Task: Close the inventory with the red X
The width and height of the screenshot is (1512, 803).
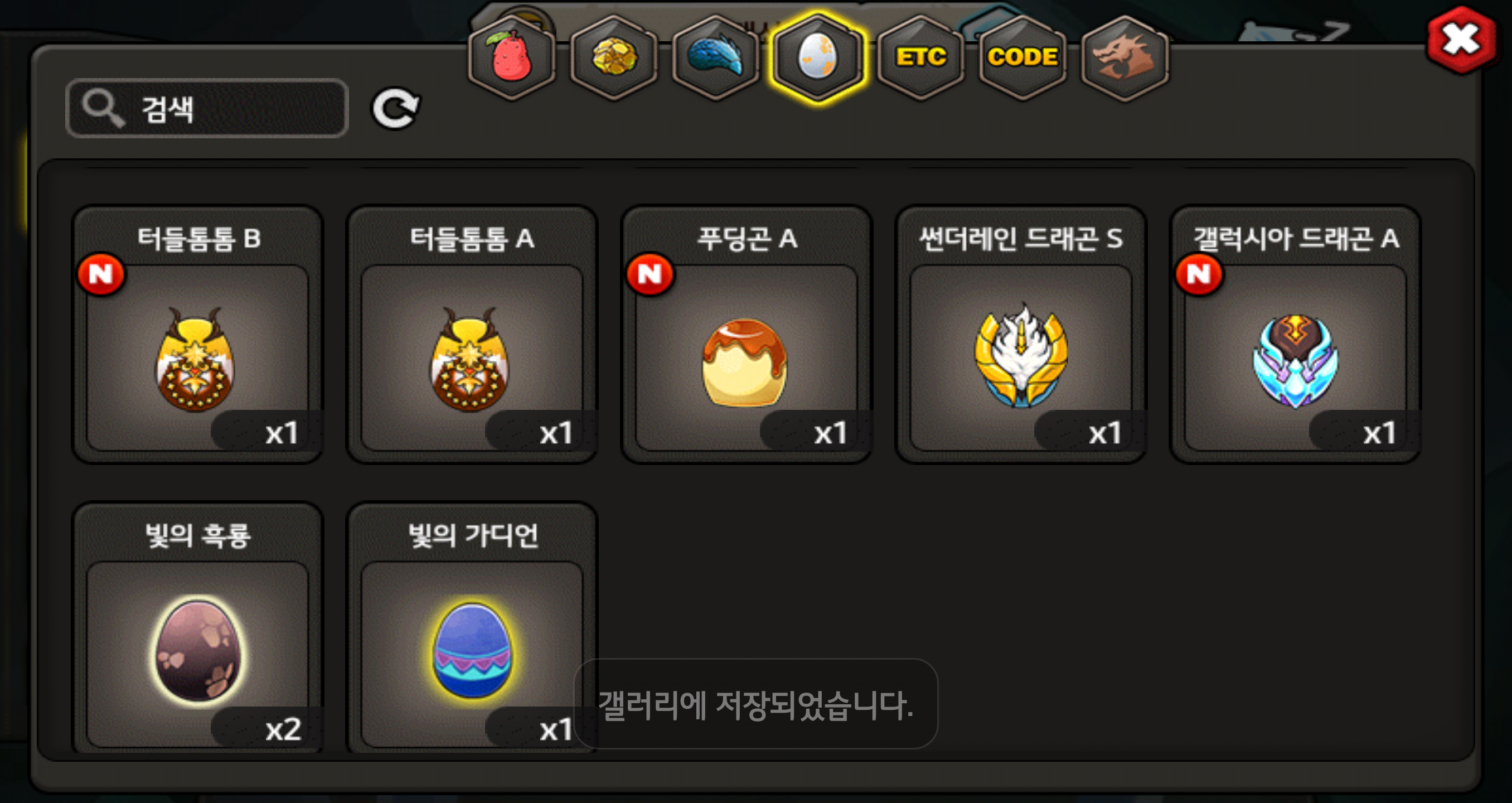Action: [x=1461, y=40]
